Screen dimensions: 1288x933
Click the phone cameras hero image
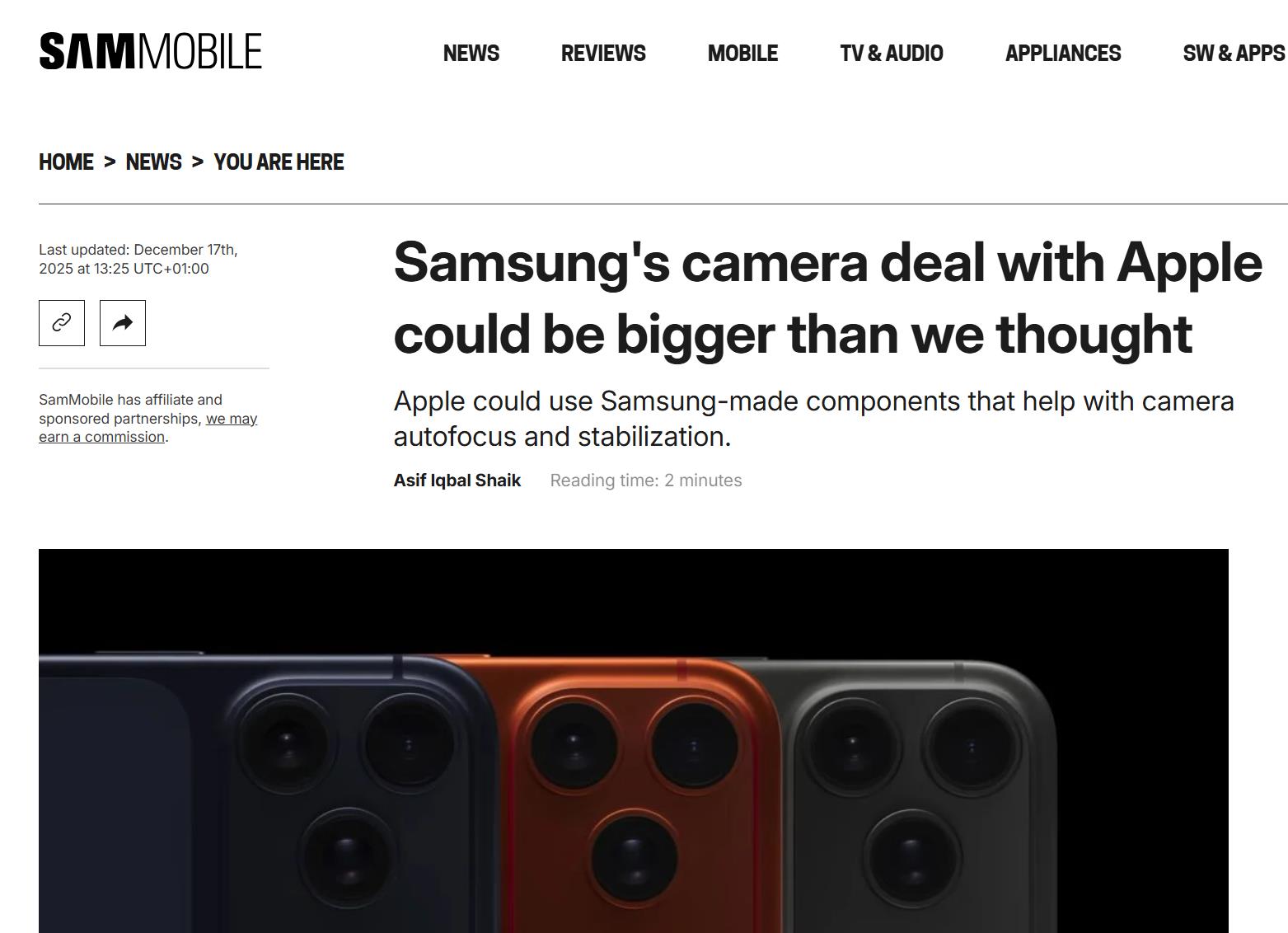pos(634,741)
